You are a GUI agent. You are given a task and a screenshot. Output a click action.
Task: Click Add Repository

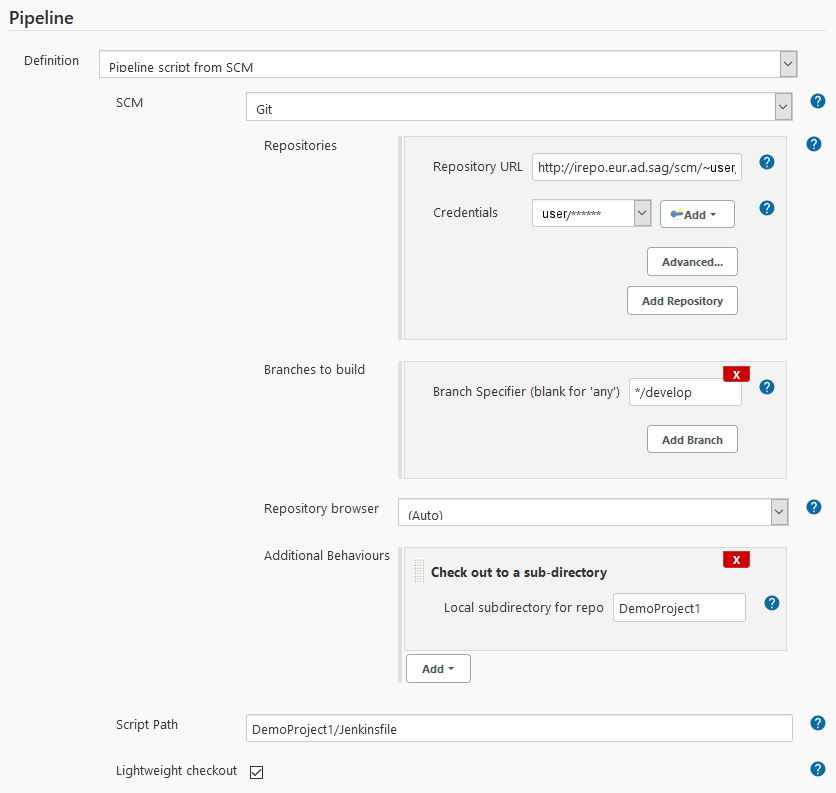click(x=682, y=300)
